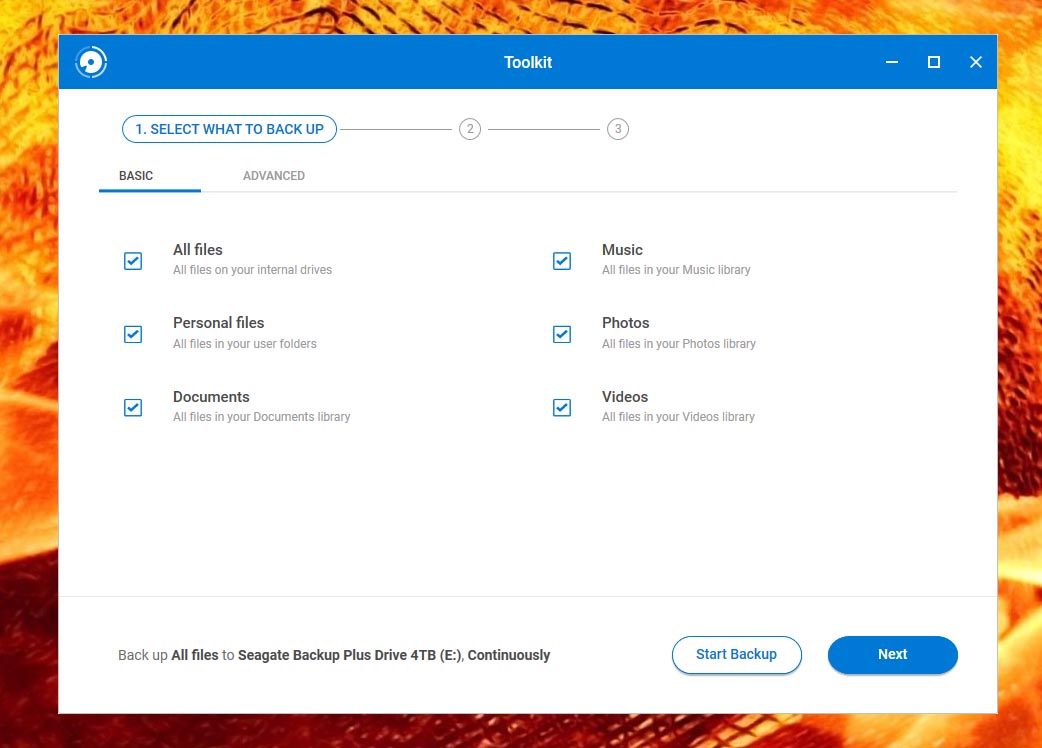Jump to step 3 in wizard
This screenshot has height=748, width=1042.
click(618, 129)
